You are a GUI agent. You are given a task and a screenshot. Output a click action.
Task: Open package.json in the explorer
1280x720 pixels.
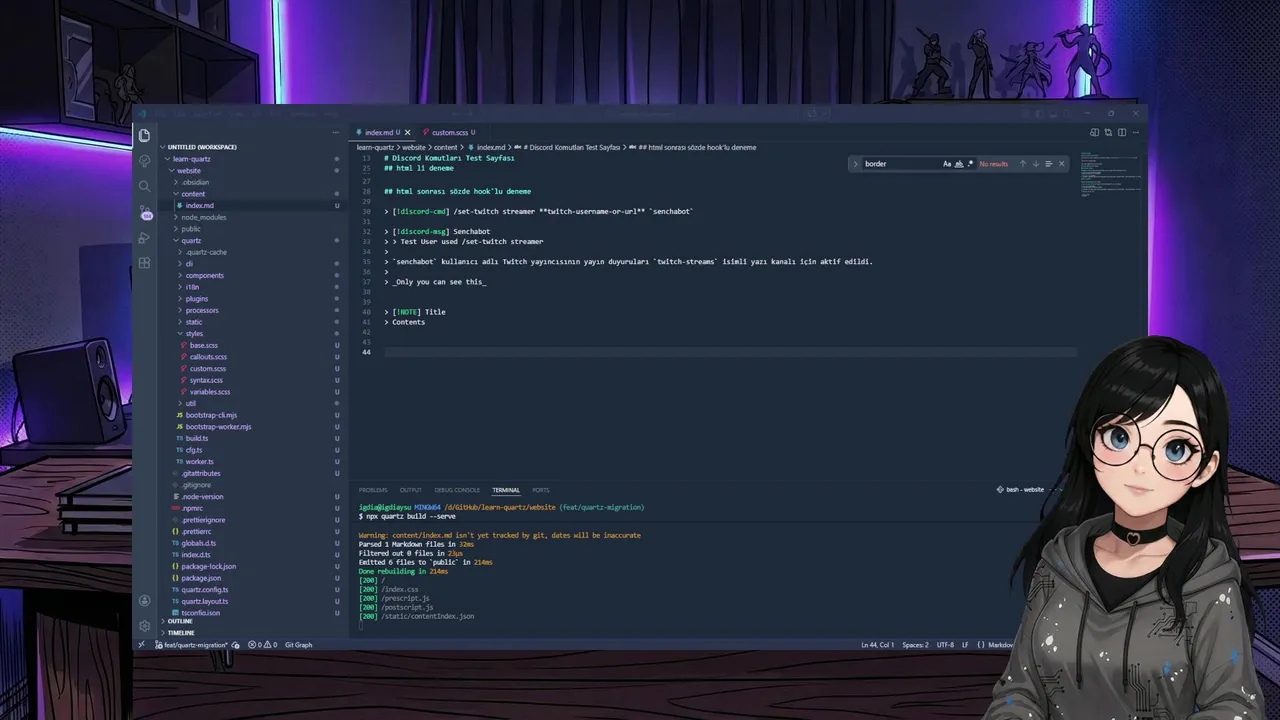tap(200, 578)
